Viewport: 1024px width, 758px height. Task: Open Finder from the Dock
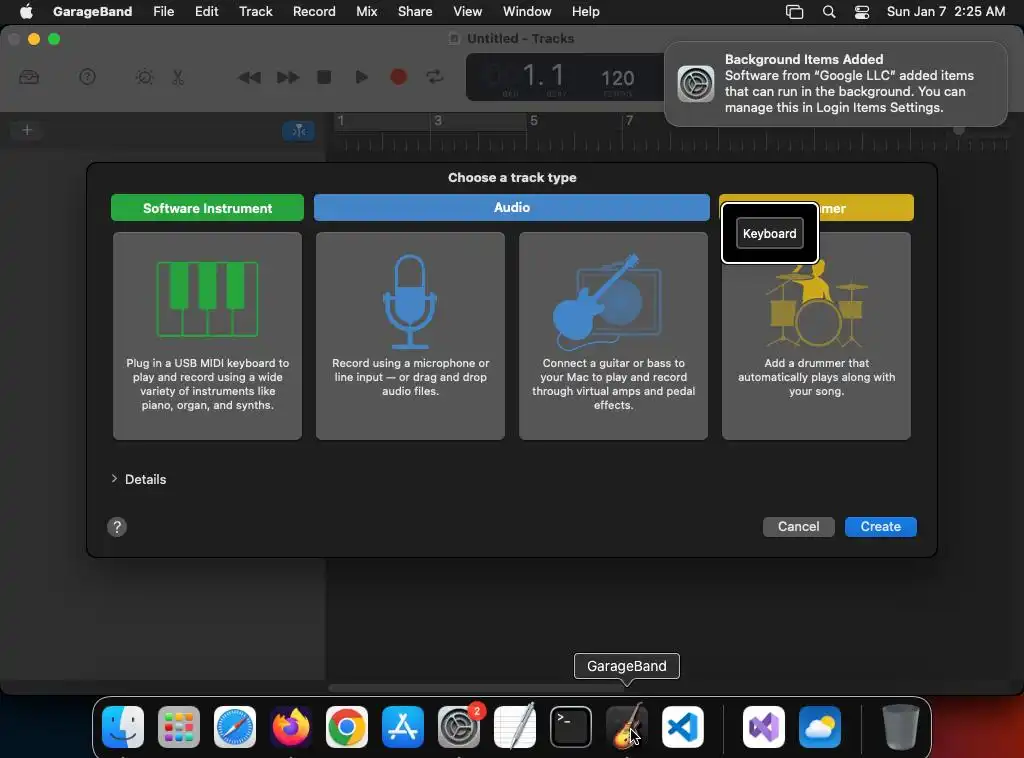(x=123, y=727)
